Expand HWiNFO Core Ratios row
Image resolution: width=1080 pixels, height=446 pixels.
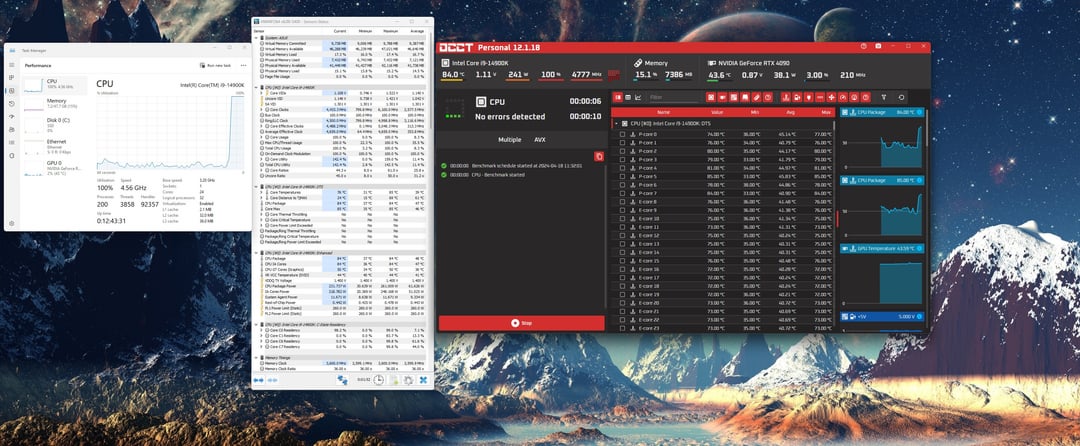[261, 170]
